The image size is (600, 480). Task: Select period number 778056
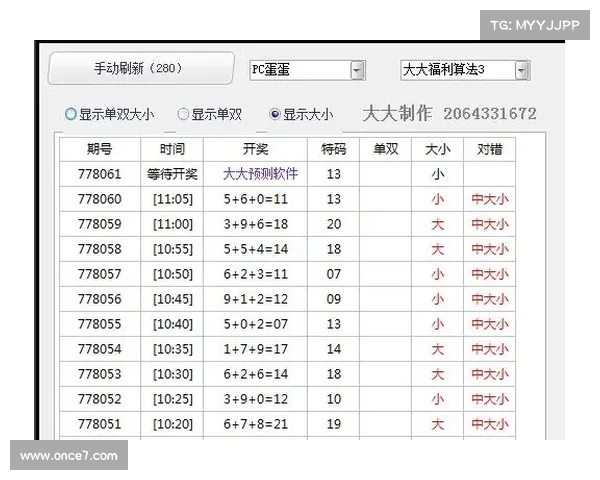[99, 299]
